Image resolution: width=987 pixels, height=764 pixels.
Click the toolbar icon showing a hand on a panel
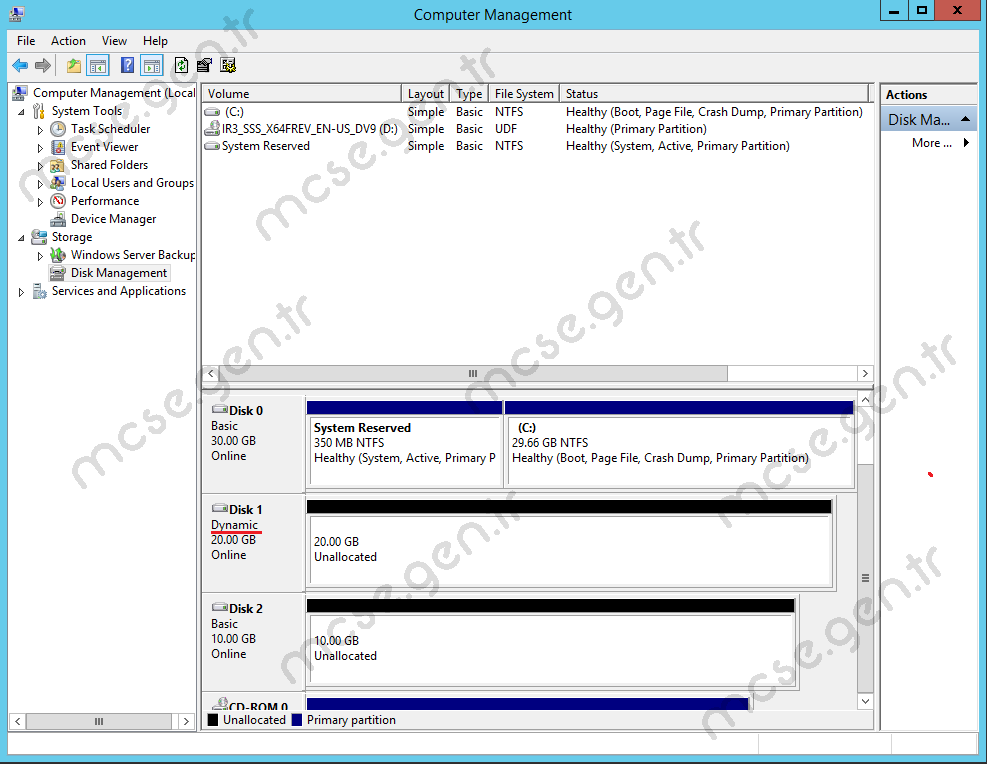tap(205, 65)
